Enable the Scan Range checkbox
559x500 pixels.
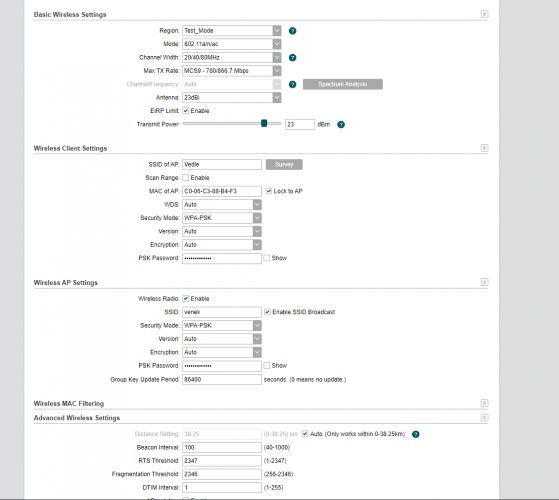(186, 177)
